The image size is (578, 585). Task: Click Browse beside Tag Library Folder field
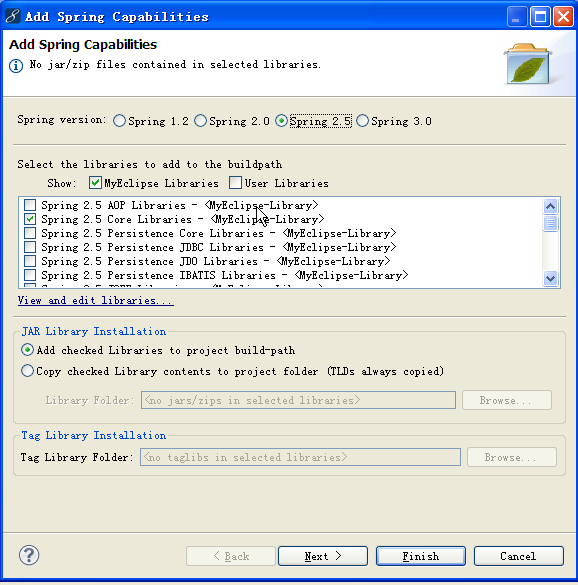(512, 457)
